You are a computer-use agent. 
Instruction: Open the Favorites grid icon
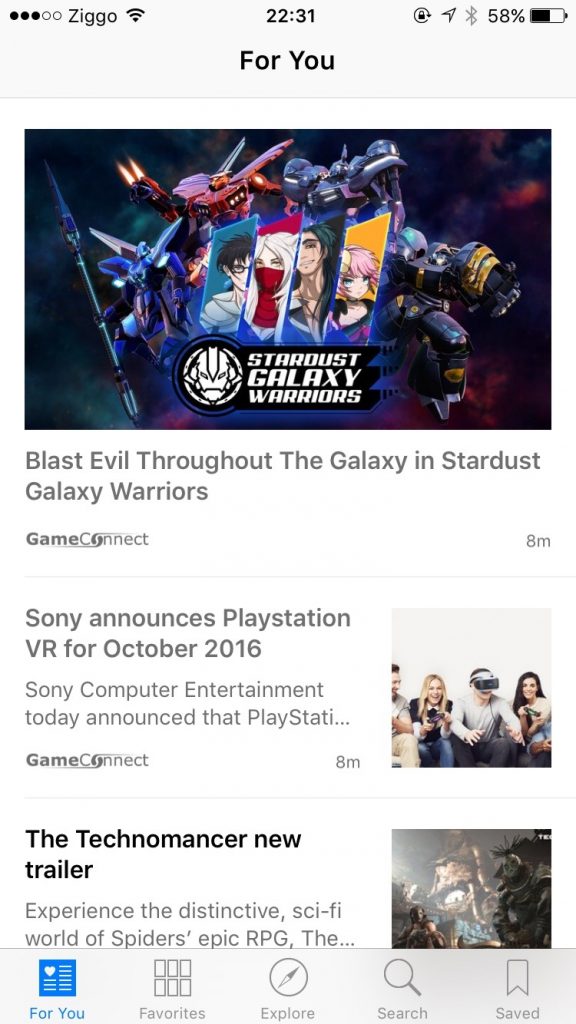[172, 978]
